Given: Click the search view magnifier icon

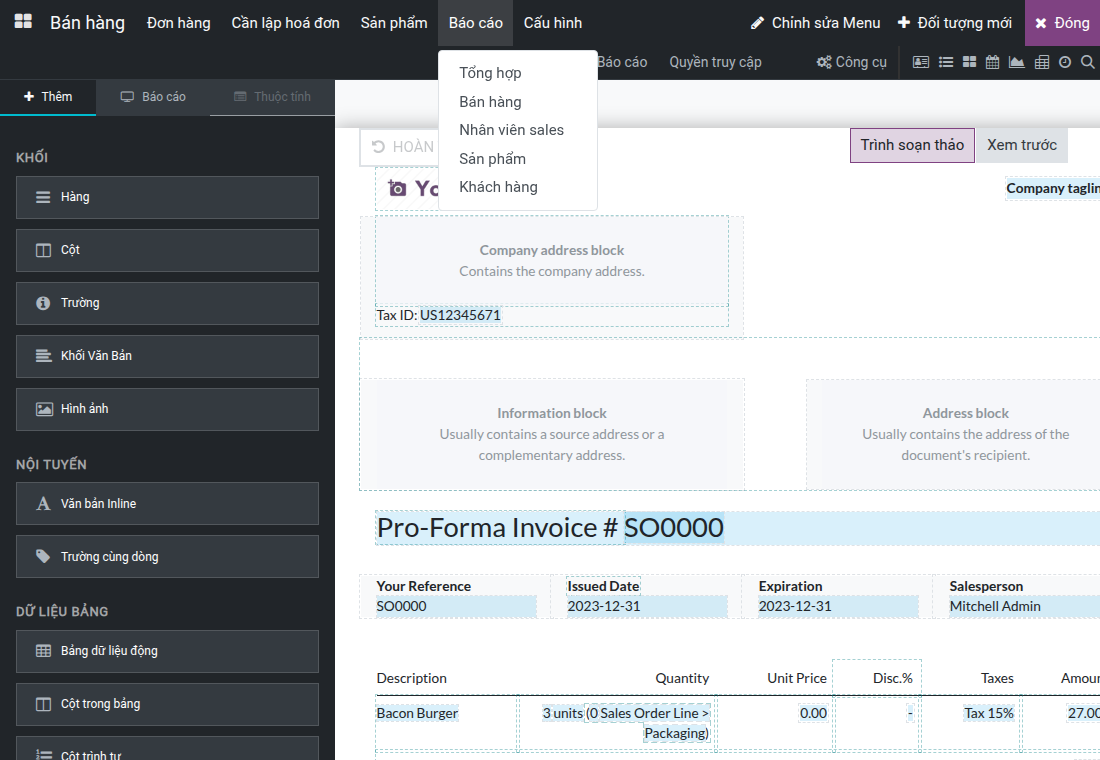Looking at the screenshot, I should pyautogui.click(x=1087, y=62).
